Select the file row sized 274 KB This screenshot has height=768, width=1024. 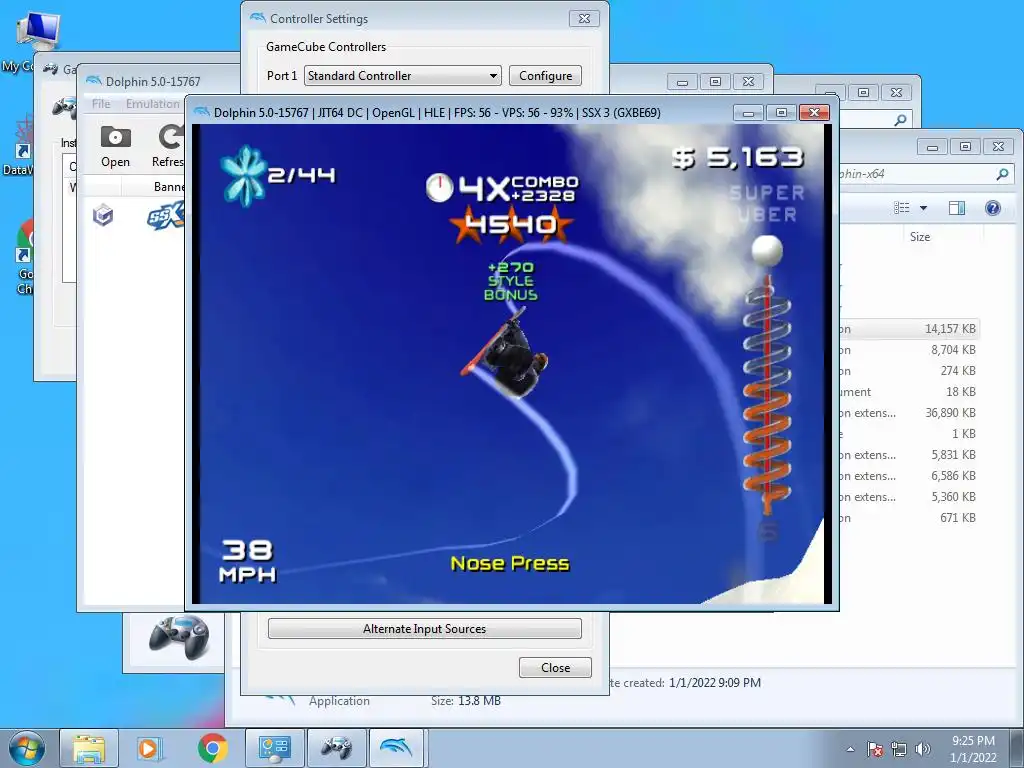point(909,371)
